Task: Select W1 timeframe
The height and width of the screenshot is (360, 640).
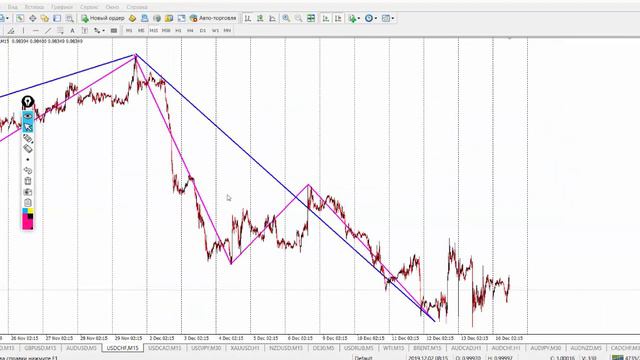Action: click(215, 31)
